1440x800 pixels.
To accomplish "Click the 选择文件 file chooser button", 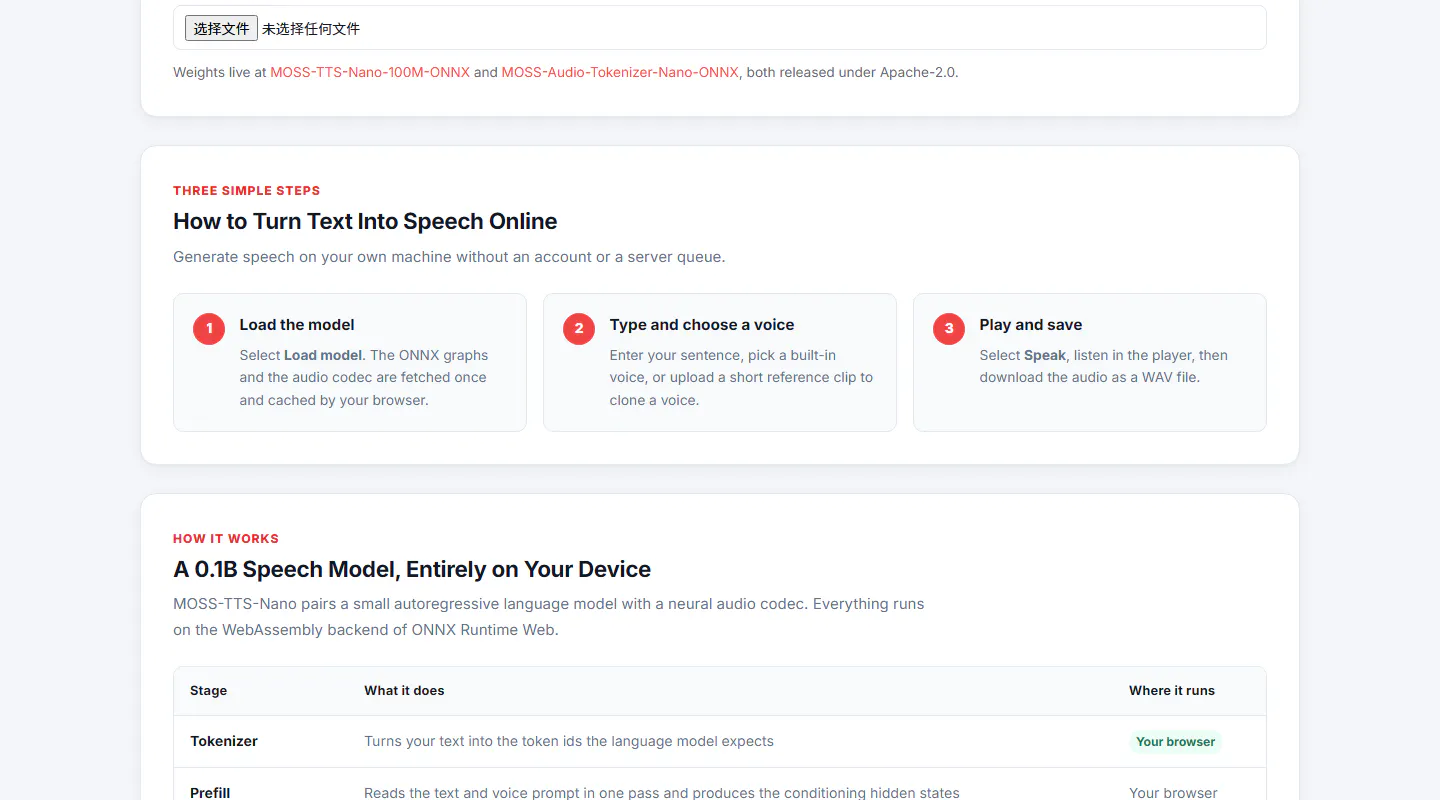I will click(x=221, y=28).
